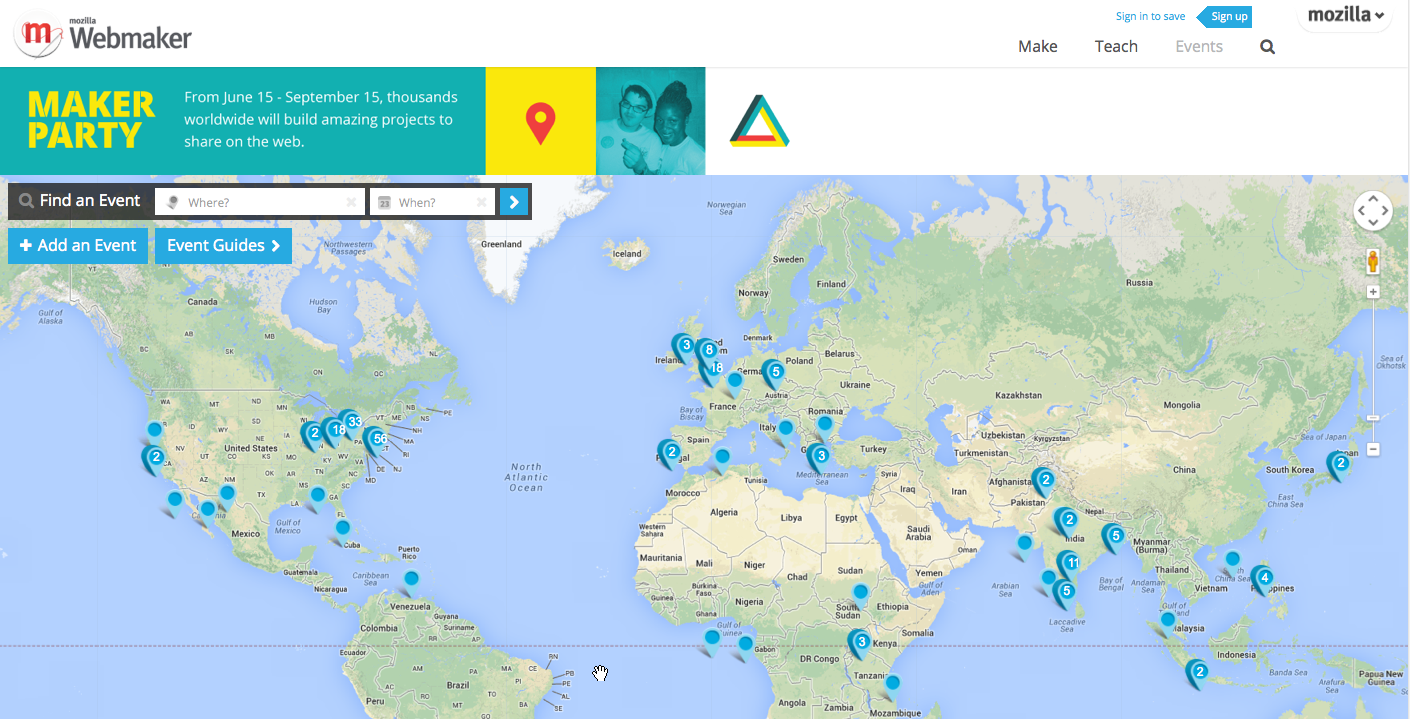Screen dimensions: 1410x719
Task: Expand the Event Guides button chevron
Action: point(275,246)
